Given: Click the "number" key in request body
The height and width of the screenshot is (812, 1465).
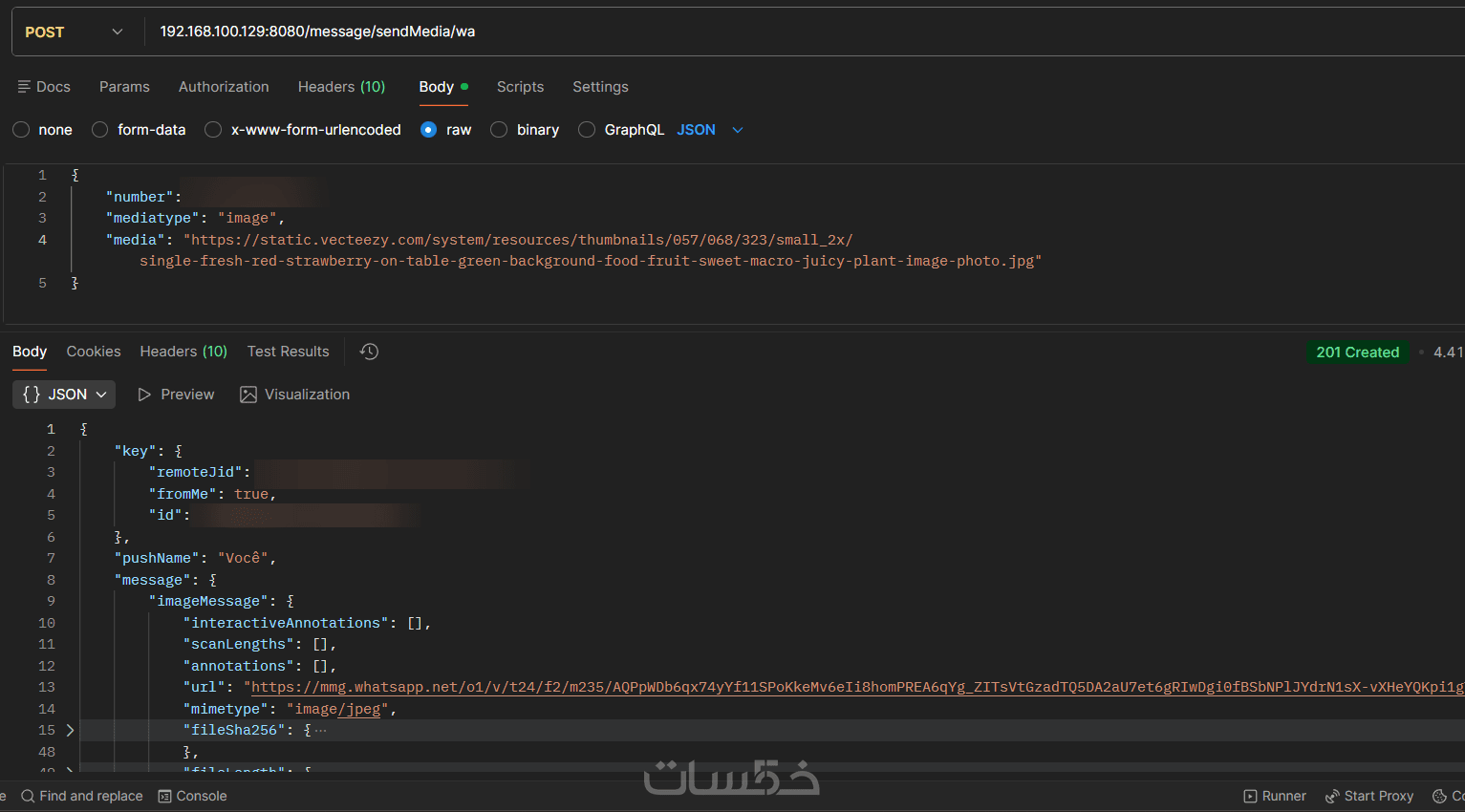Looking at the screenshot, I should tap(140, 197).
